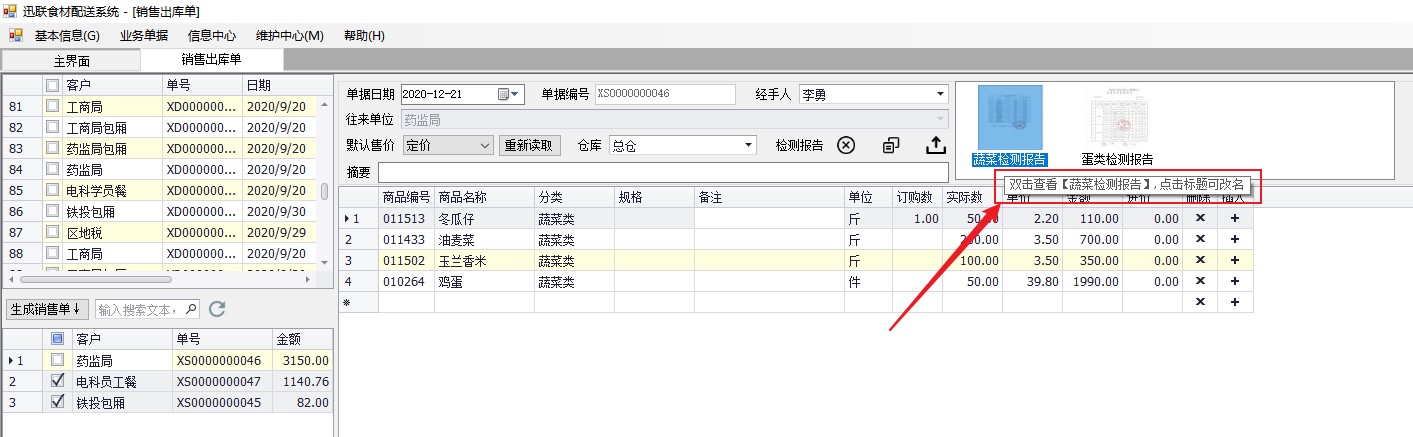1413x437 pixels.
Task: Click the 摘要 text input field
Action: click(663, 172)
